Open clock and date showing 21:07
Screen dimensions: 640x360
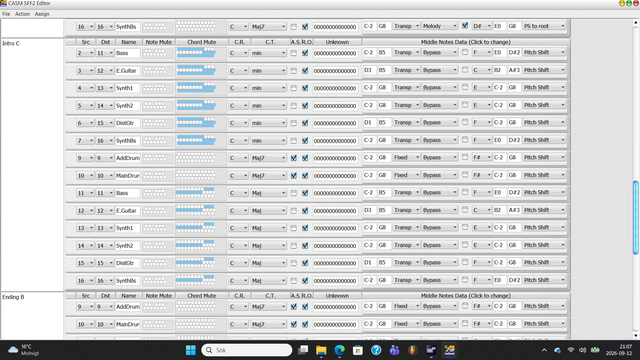pyautogui.click(x=619, y=350)
